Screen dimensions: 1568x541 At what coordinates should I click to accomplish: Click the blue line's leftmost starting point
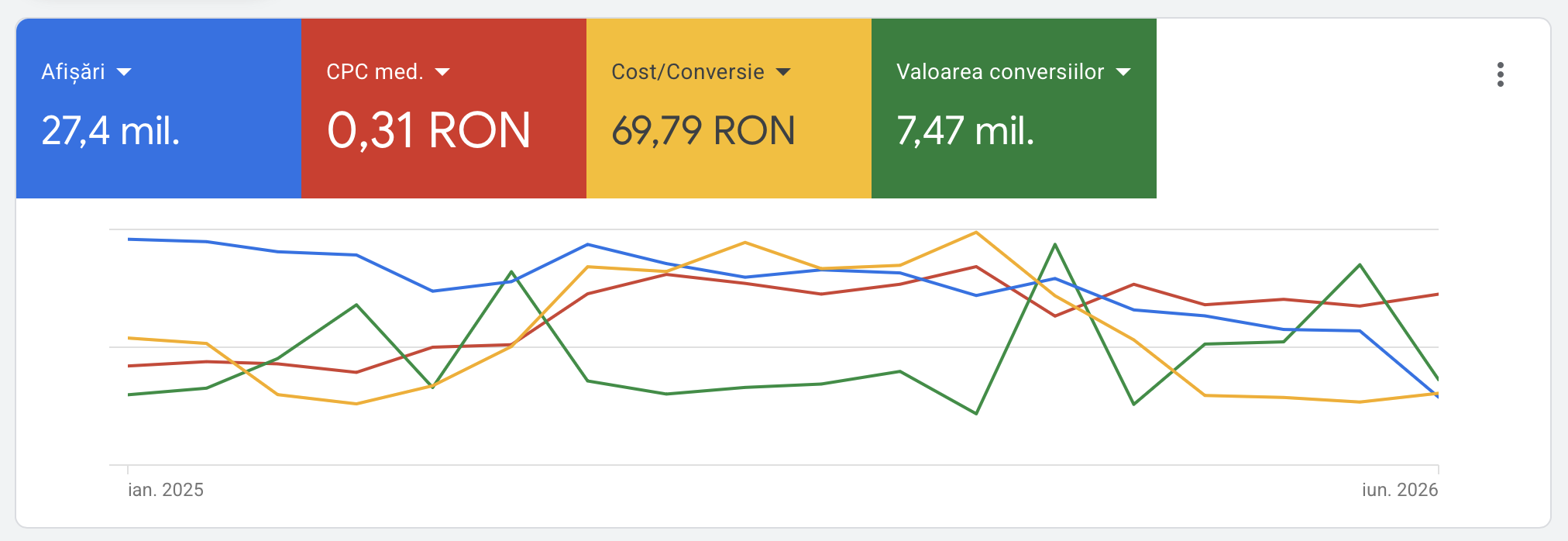[129, 239]
